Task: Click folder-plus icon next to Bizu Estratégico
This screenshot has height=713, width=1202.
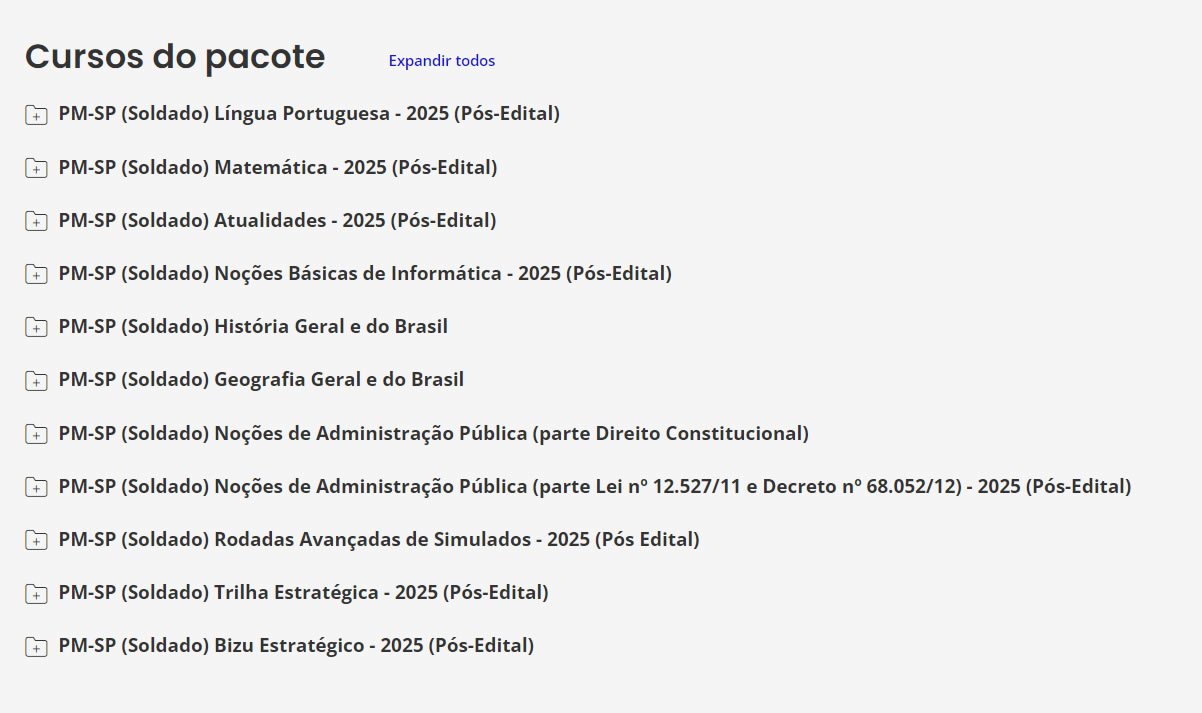Action: 36,646
